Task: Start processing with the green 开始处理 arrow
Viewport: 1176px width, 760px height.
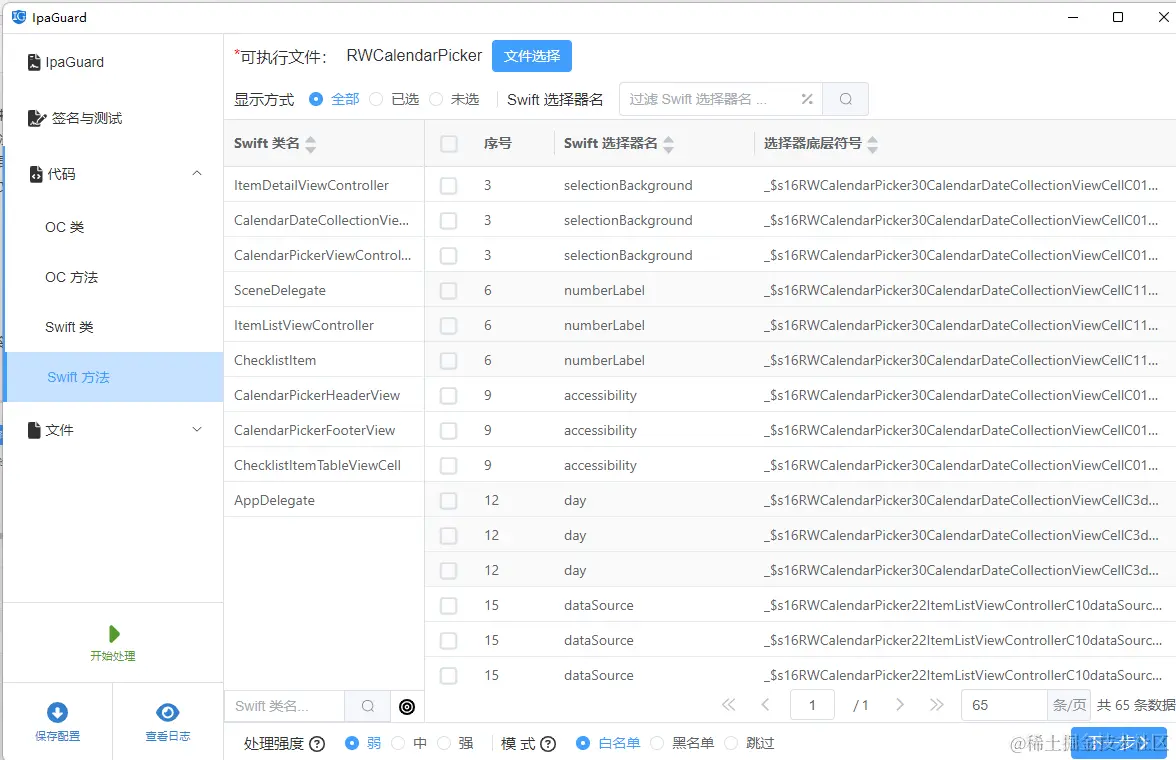Action: tap(113, 634)
